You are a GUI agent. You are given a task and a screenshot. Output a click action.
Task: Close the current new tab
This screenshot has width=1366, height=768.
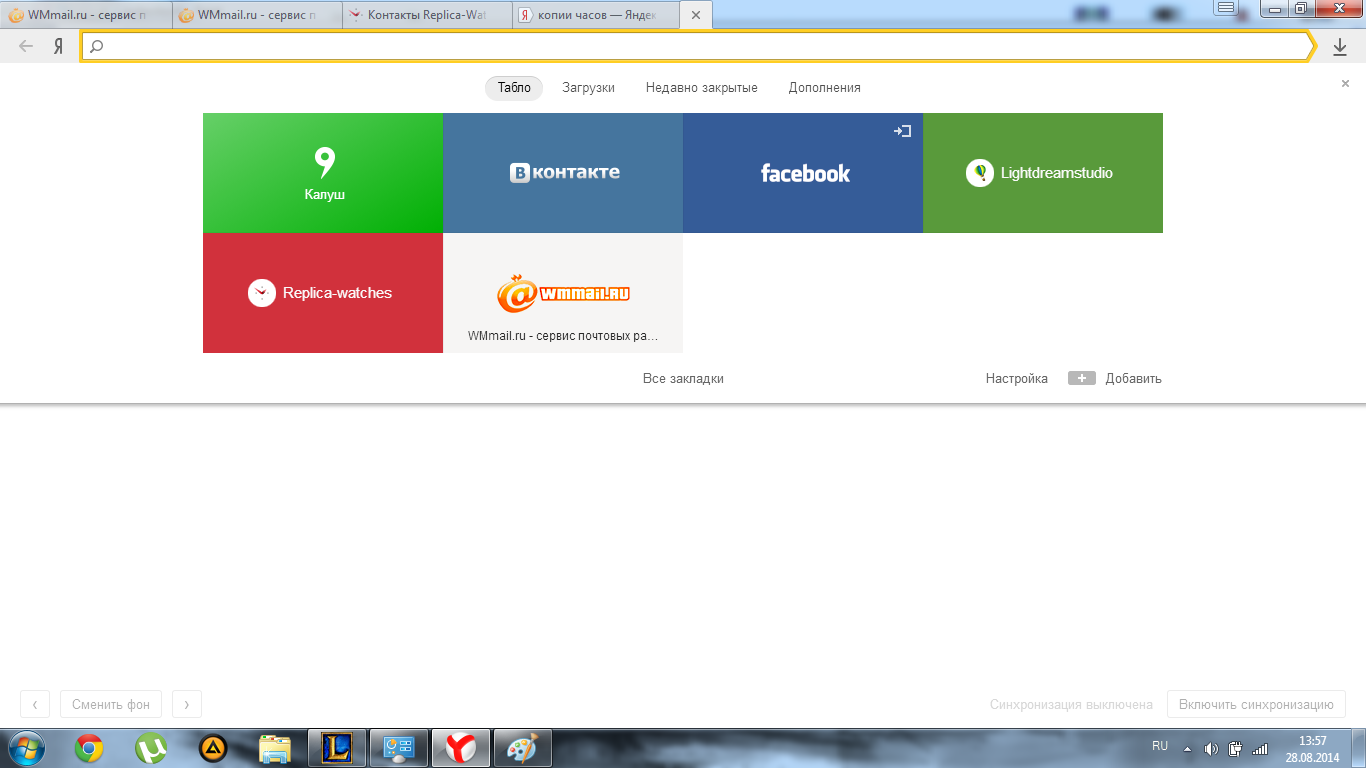pyautogui.click(x=696, y=15)
